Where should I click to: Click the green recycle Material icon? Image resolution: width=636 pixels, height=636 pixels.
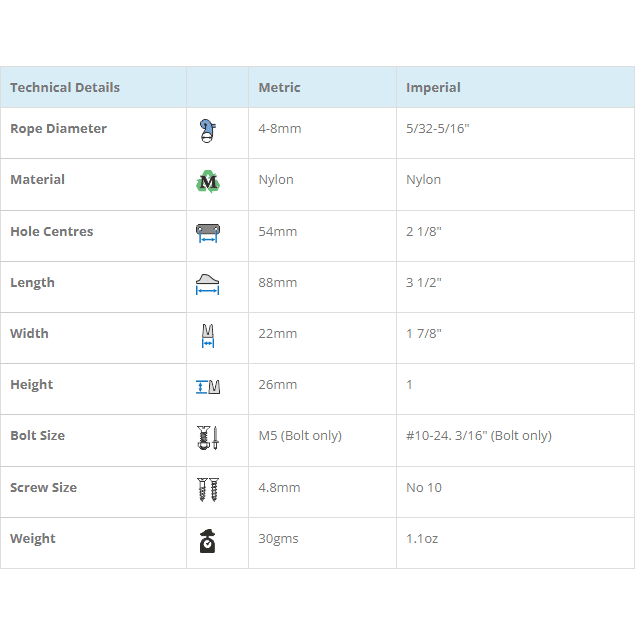(x=207, y=181)
